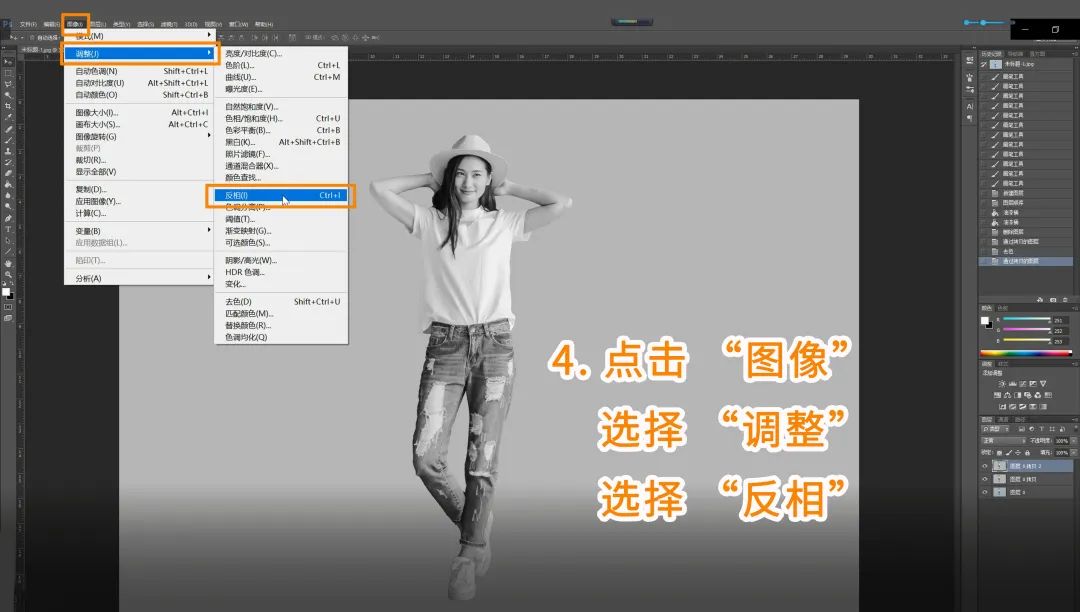
Task: Toggle lock all in Layers panel
Action: pyautogui.click(x=1028, y=453)
